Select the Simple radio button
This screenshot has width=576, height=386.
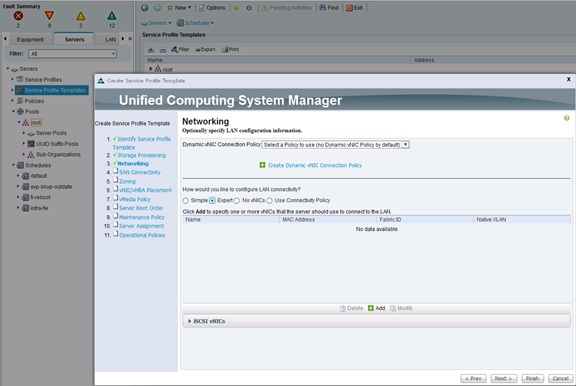pos(186,201)
